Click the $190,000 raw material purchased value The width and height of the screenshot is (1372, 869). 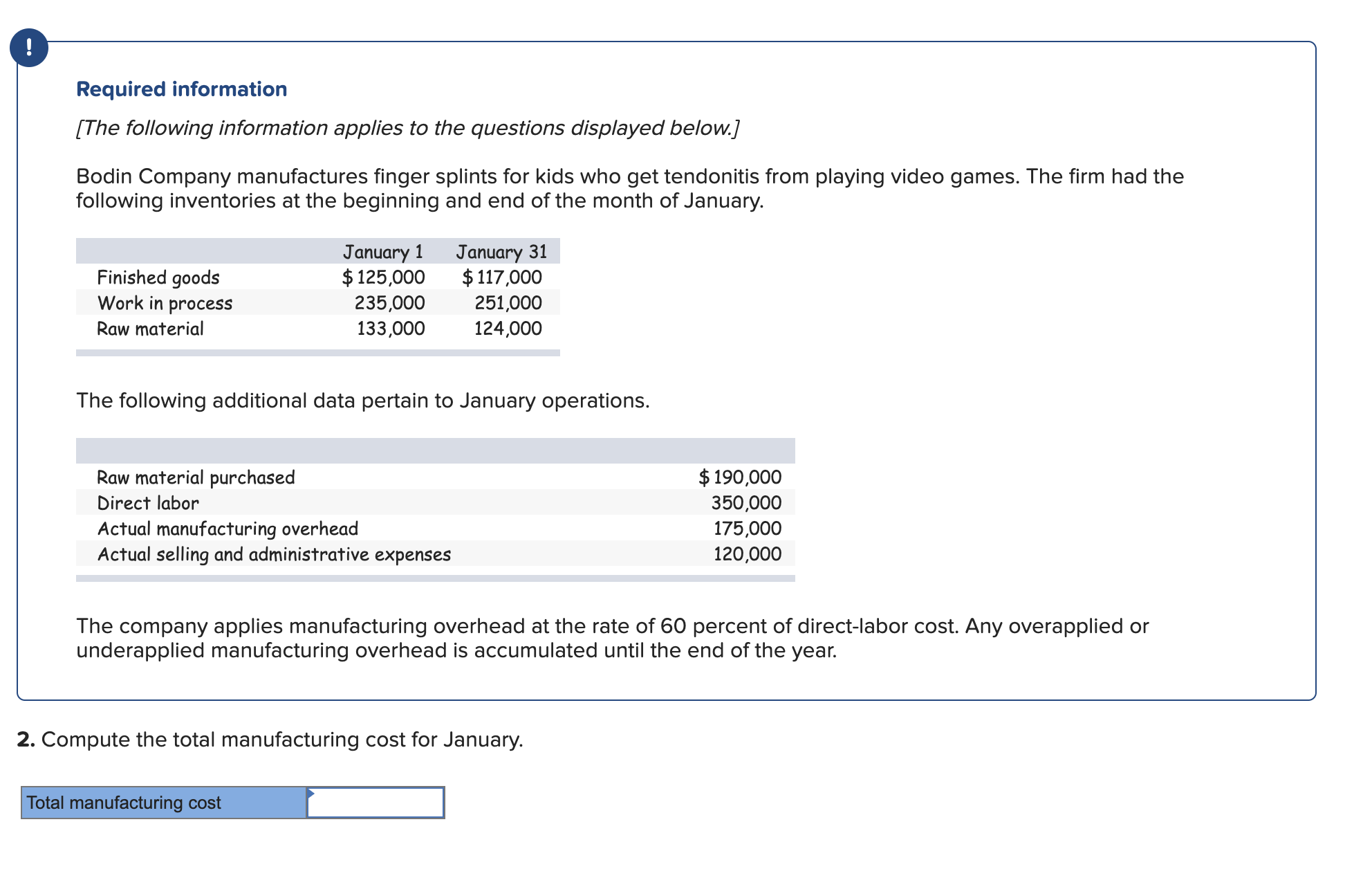click(740, 477)
